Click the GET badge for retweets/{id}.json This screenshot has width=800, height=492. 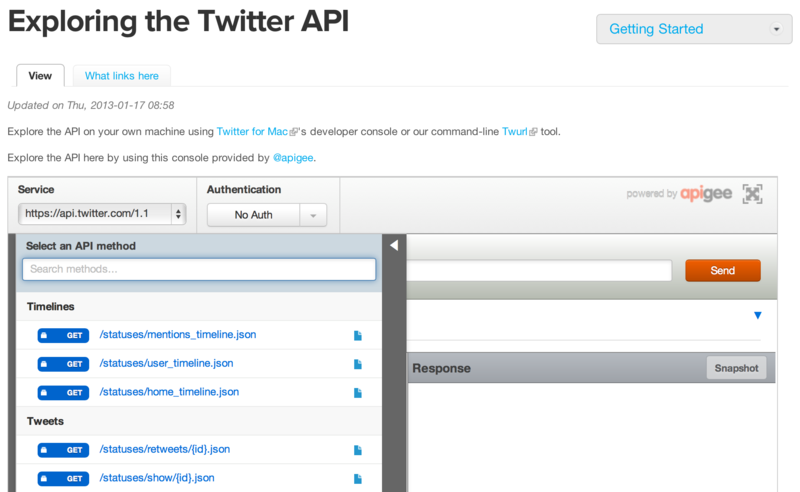[63, 450]
